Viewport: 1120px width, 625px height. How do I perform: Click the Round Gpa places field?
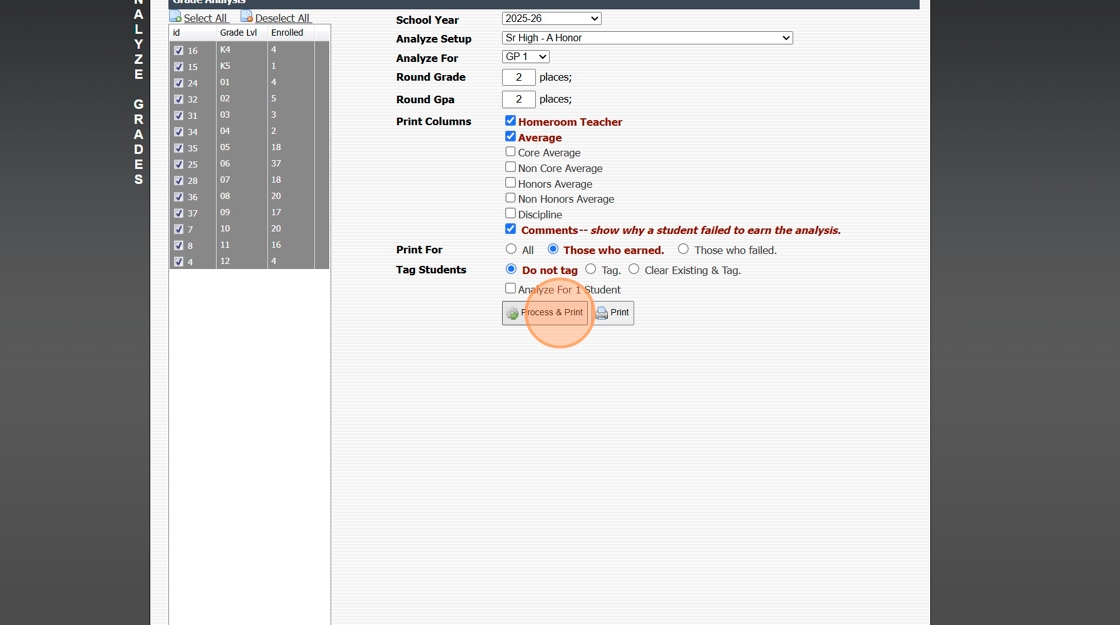(x=519, y=99)
